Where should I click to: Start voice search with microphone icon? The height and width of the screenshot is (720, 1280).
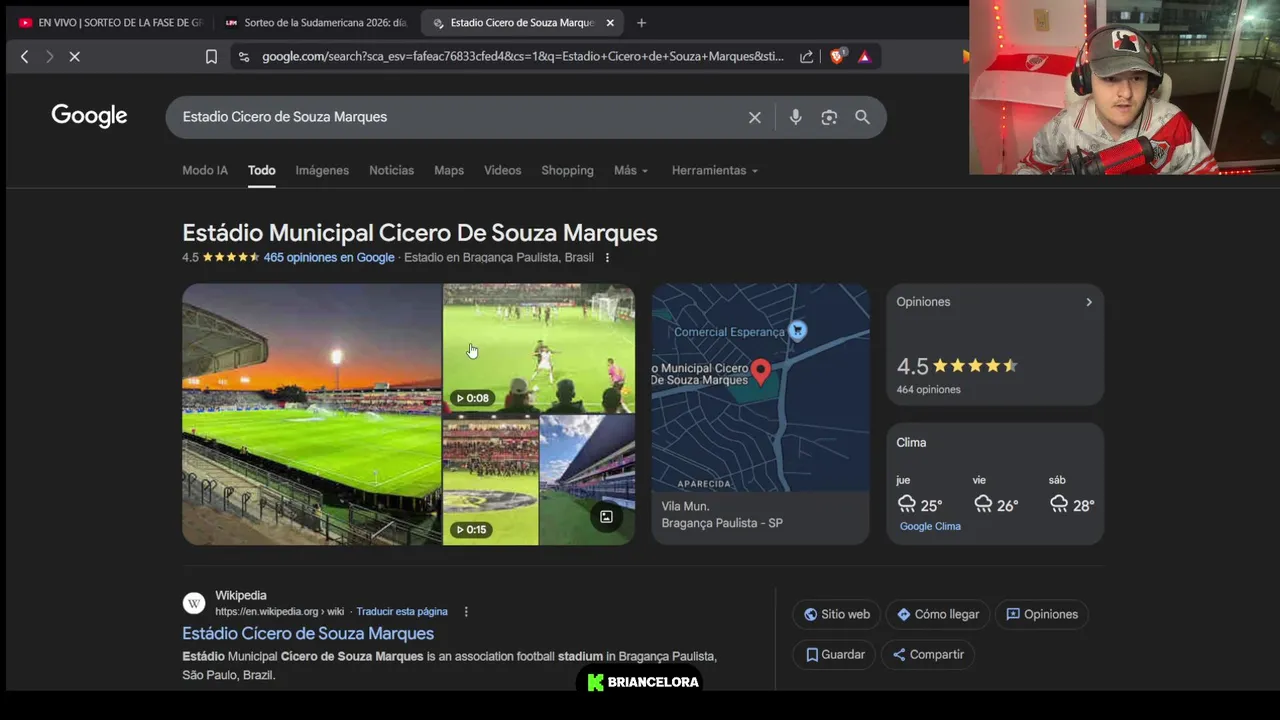click(795, 117)
